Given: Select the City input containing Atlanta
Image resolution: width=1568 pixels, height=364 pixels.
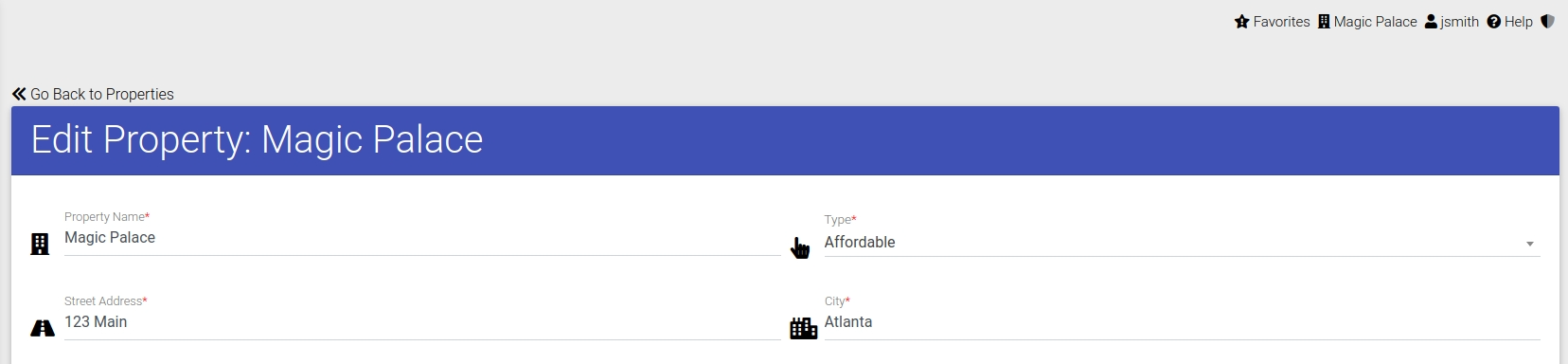Looking at the screenshot, I should coord(1182,322).
